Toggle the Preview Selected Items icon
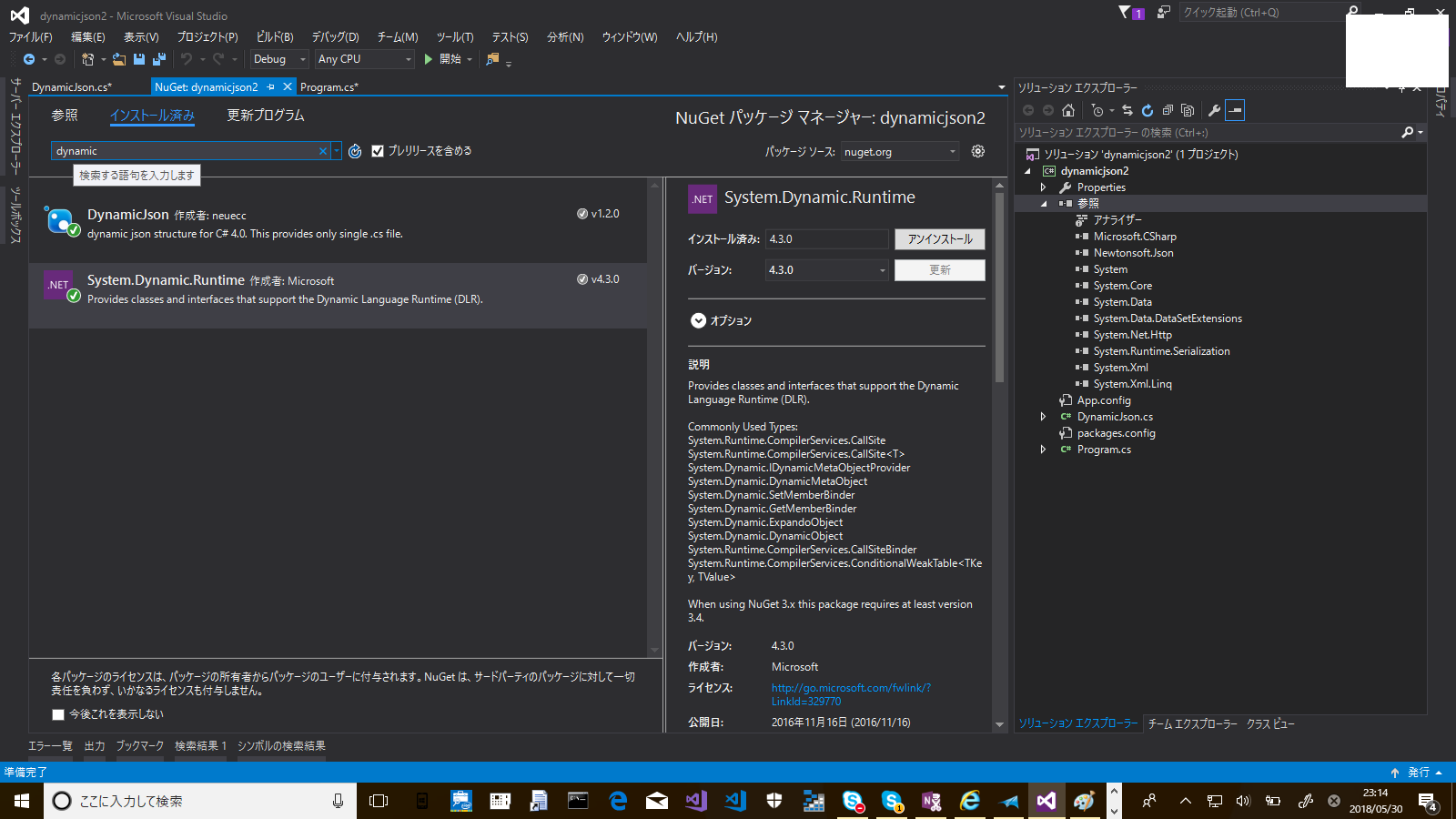This screenshot has width=1456, height=819. tap(1235, 110)
